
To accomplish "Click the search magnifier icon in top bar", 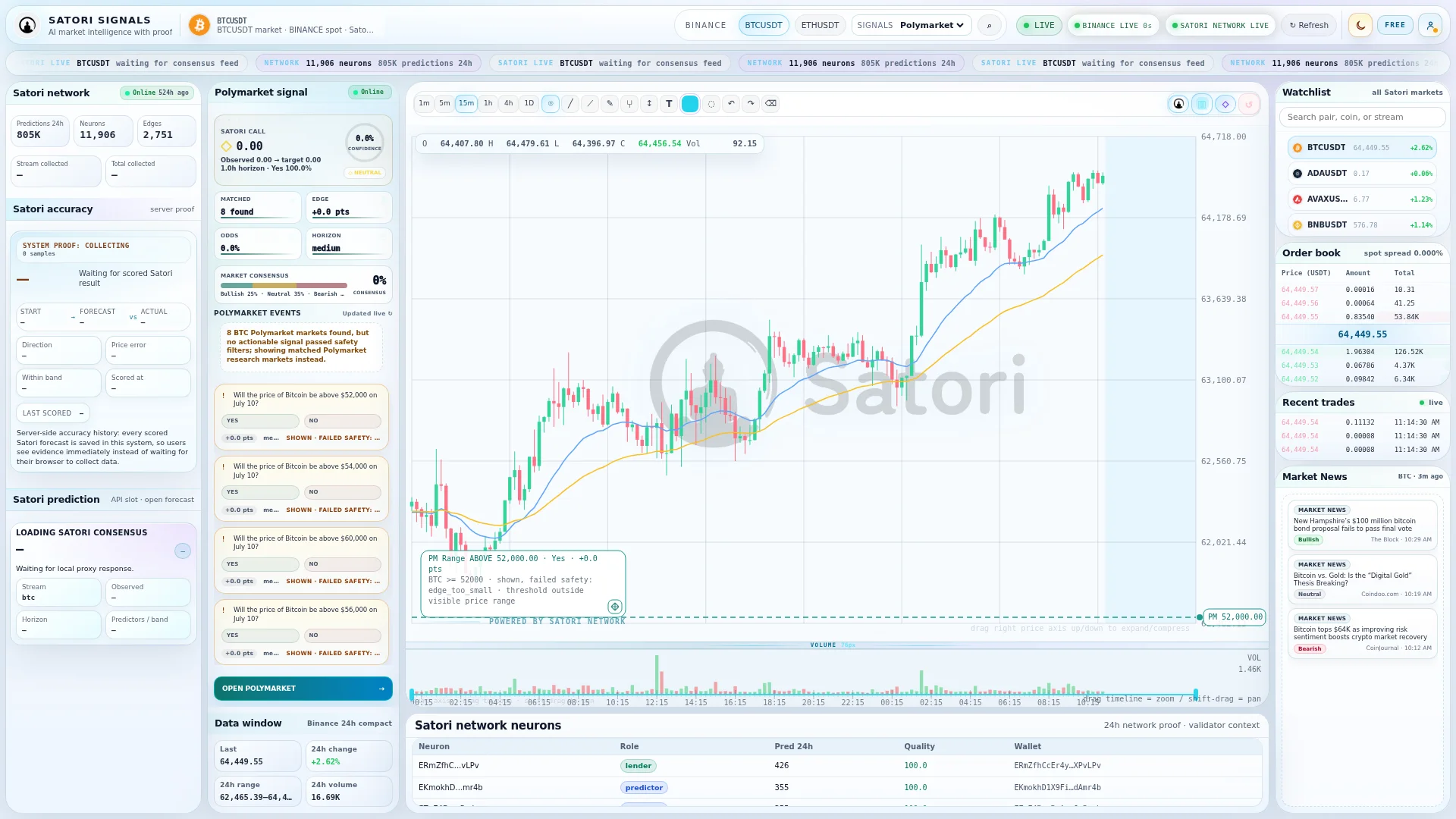I will click(x=989, y=26).
